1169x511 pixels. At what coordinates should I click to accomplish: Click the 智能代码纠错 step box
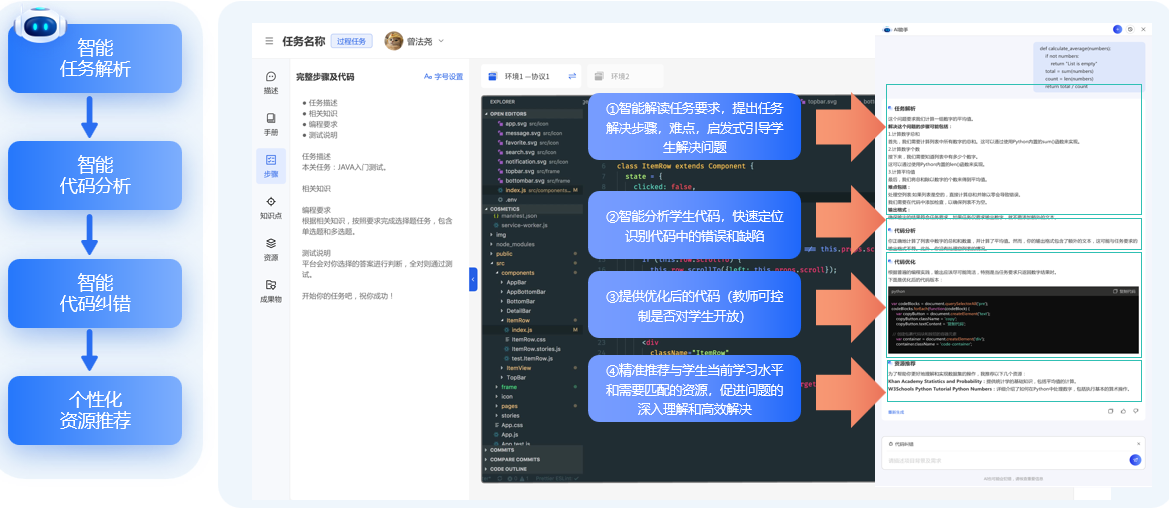95,293
